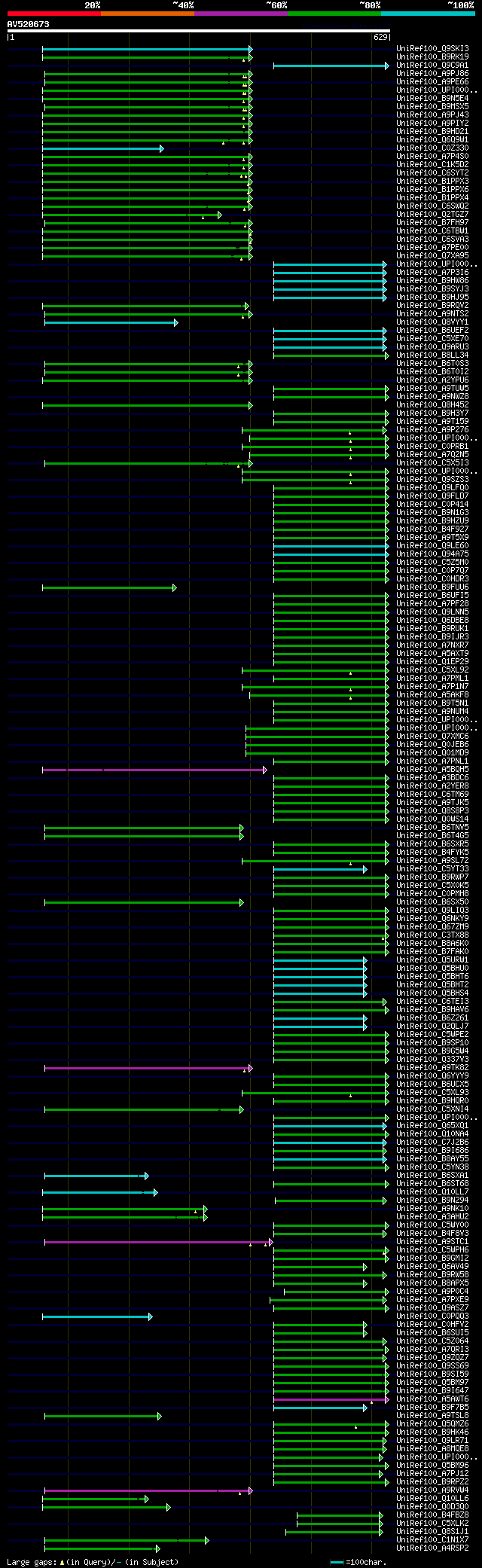
Task: Select the UniRef100_A7P3I6 label
Action: [x=432, y=273]
